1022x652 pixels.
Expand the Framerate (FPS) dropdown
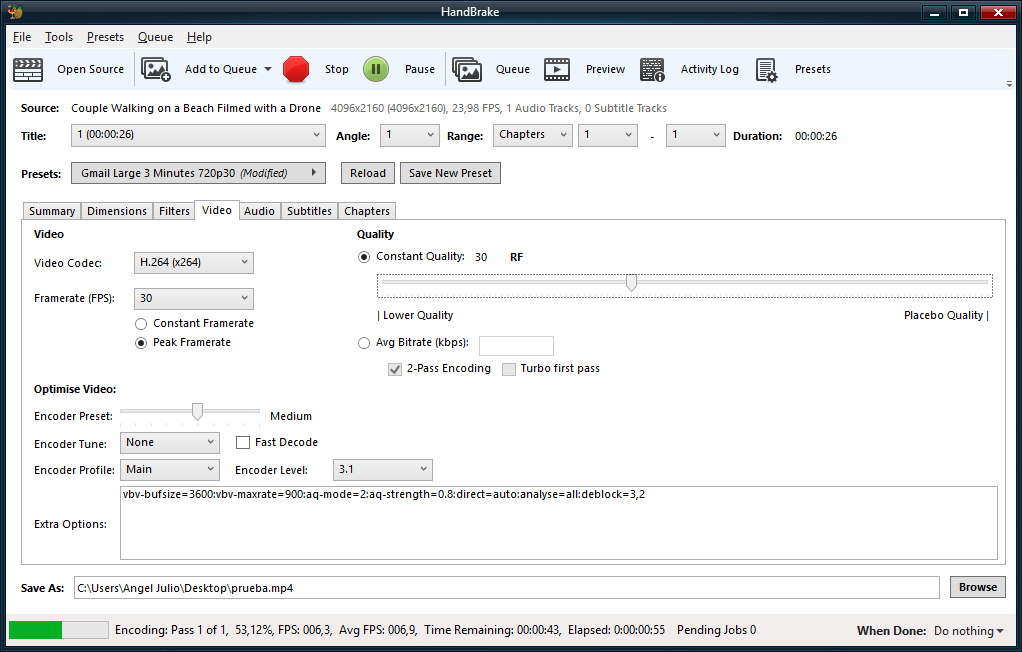pyautogui.click(x=194, y=299)
